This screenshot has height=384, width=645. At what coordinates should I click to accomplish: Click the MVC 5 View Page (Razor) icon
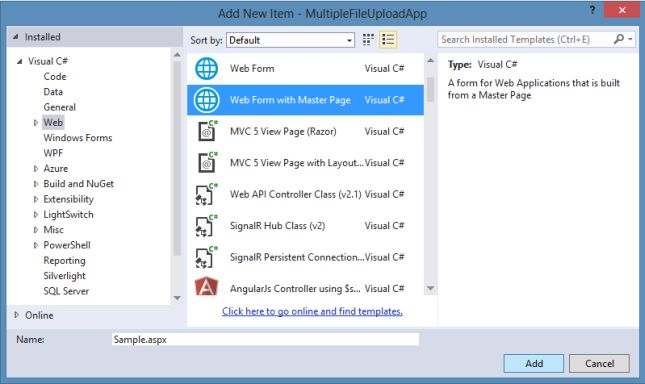[207, 131]
